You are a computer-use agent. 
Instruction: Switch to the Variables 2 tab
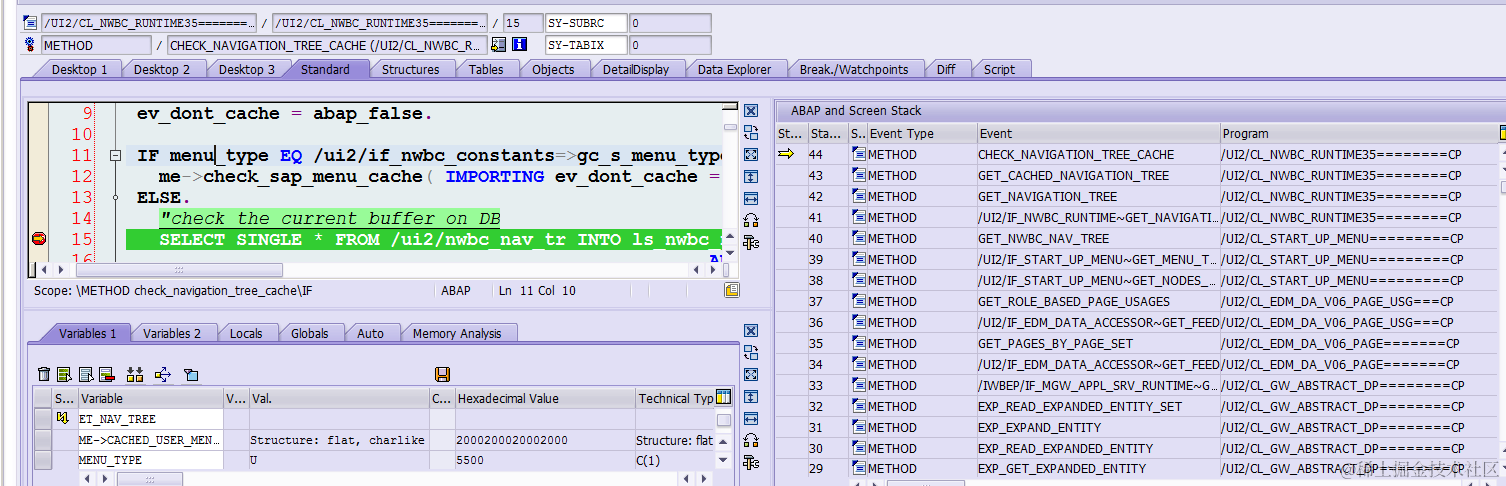(x=171, y=333)
